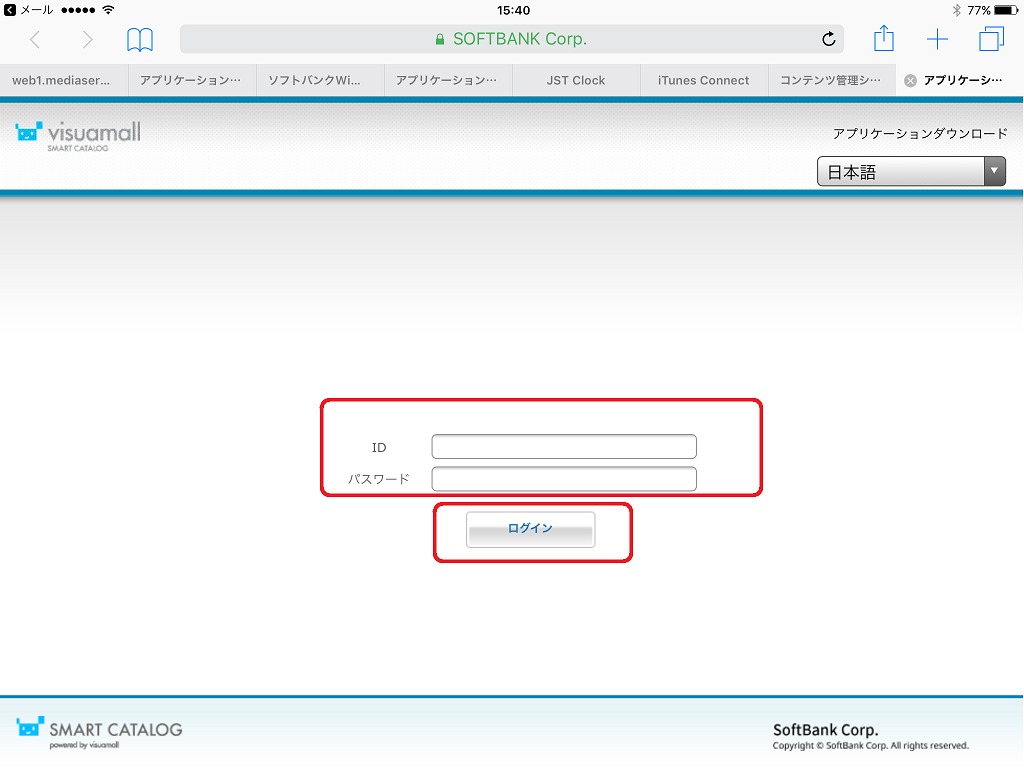Open the web1.mediaser... tab
Screen dimensions: 1024x768
pos(62,81)
